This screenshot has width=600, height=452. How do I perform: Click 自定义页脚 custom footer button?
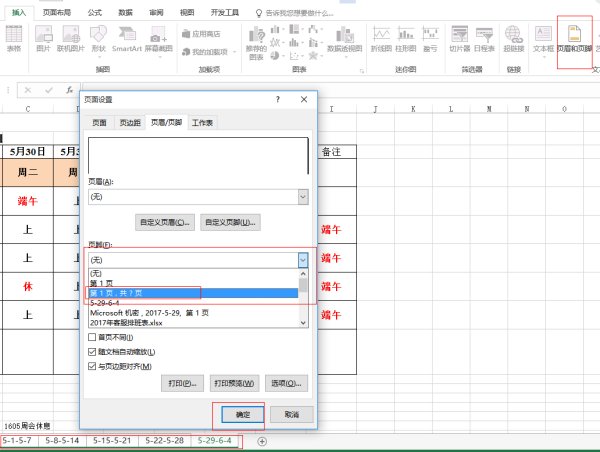(230, 222)
